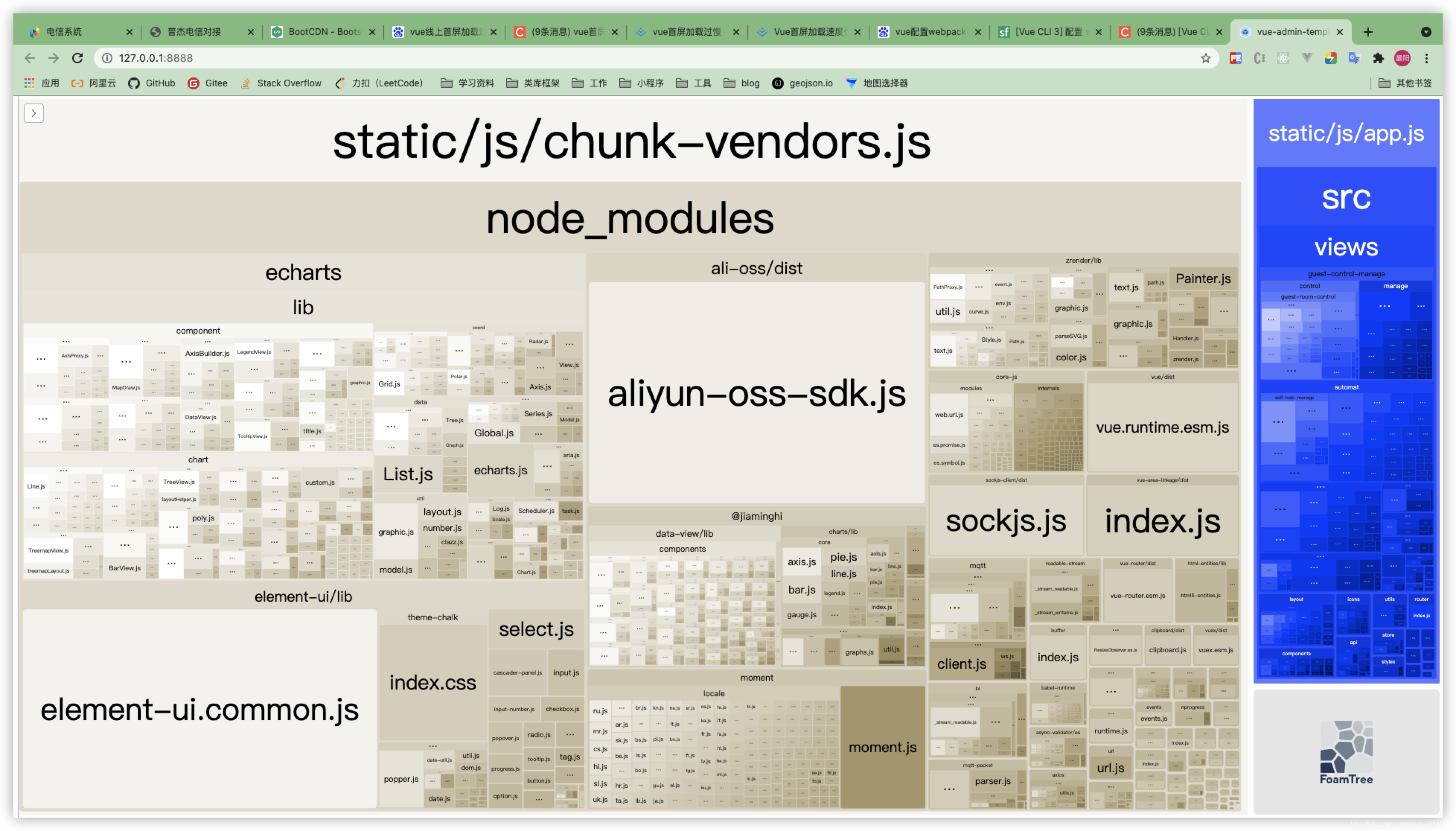The height and width of the screenshot is (831, 1456).
Task: Click the static/js/chunk-vendors.js title
Action: (x=632, y=141)
